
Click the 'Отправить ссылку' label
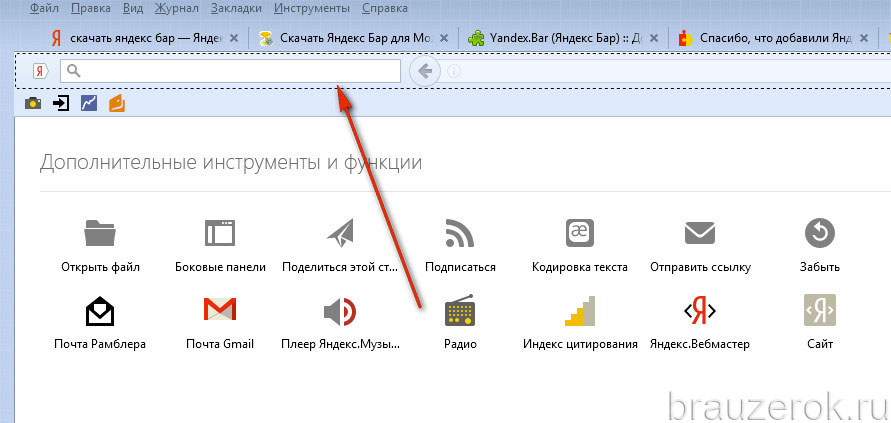[701, 267]
